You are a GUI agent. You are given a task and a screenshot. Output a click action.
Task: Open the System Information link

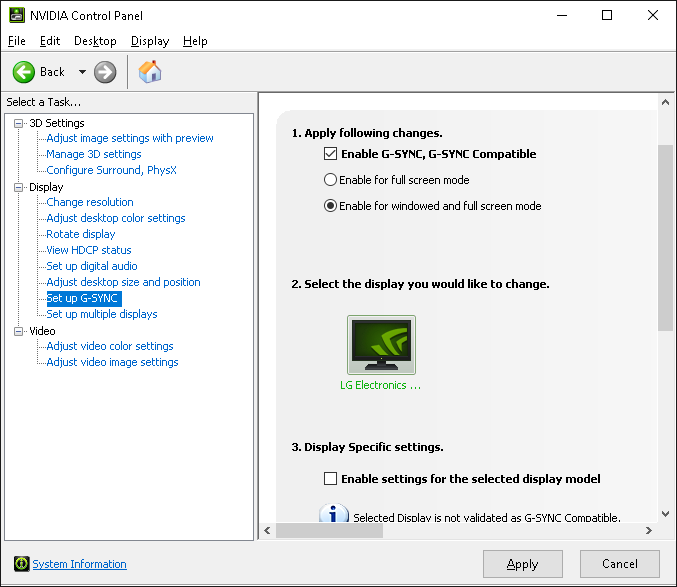tap(79, 564)
